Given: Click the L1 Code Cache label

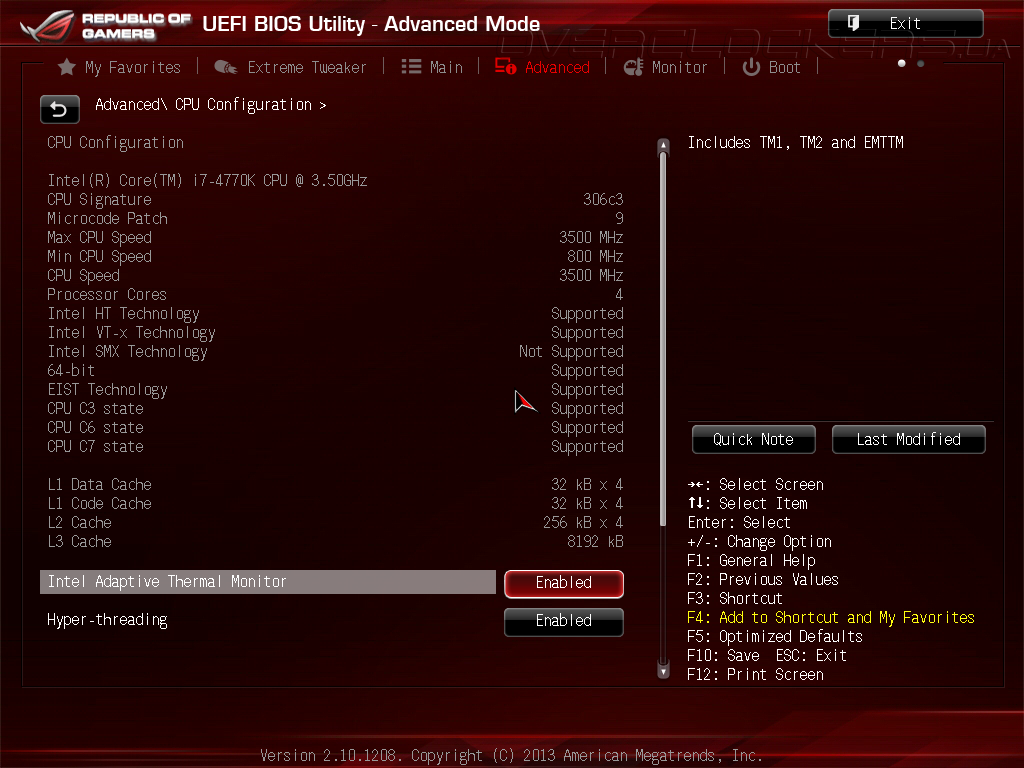Looking at the screenshot, I should 99,504.
